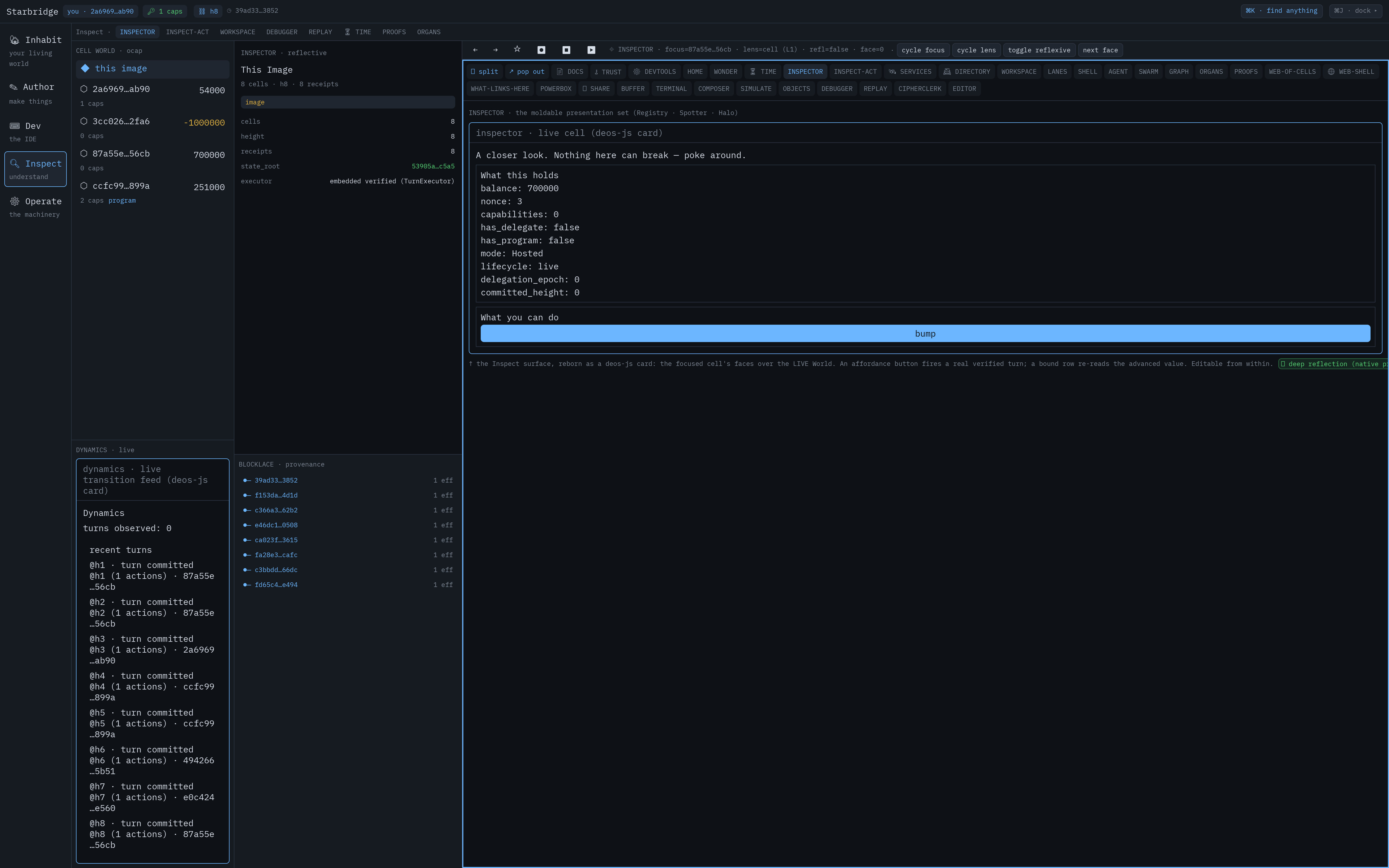Open blocklace entry e46dc1…0508

348,525
